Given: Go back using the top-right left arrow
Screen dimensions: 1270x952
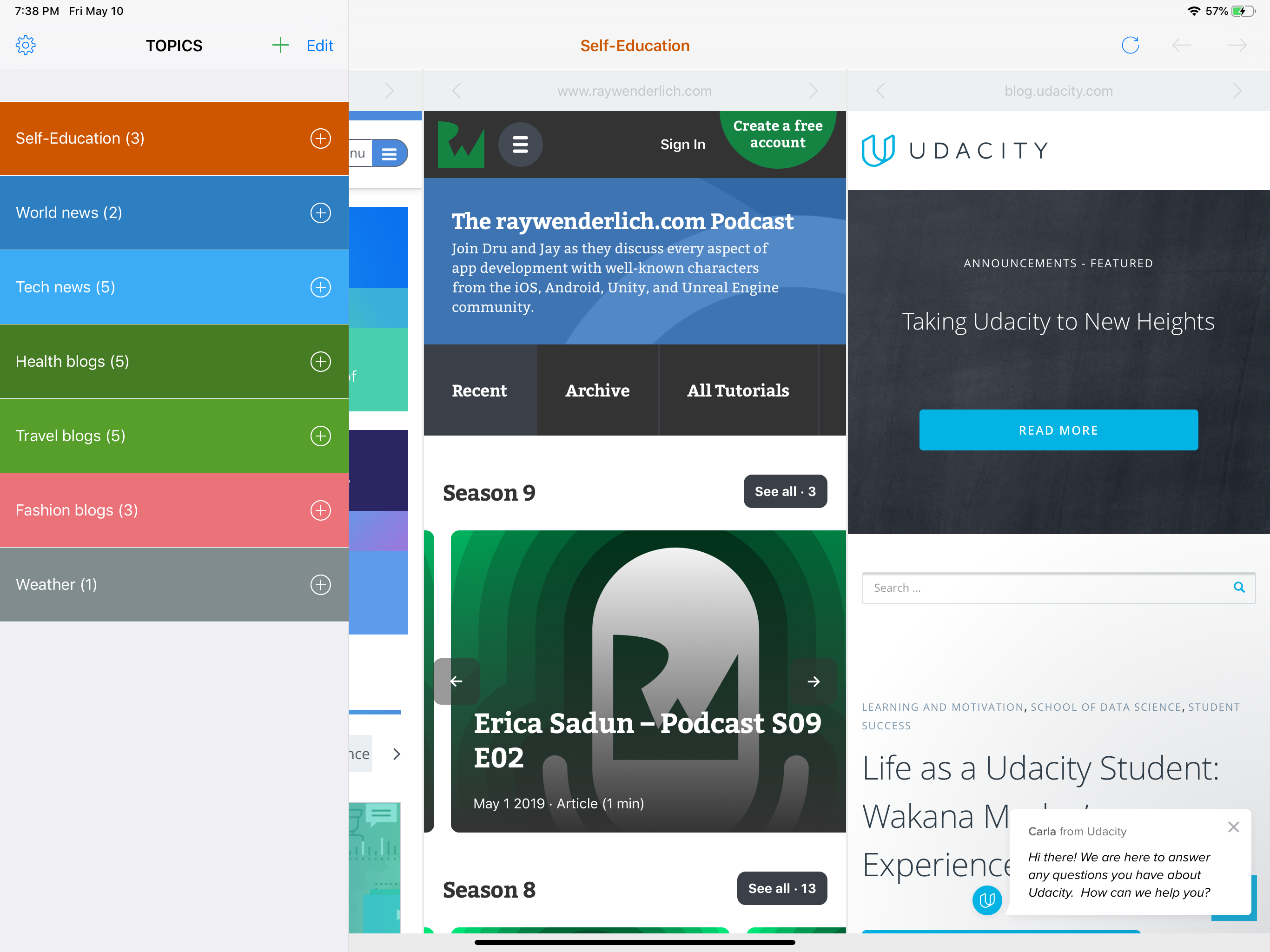Looking at the screenshot, I should point(1181,46).
